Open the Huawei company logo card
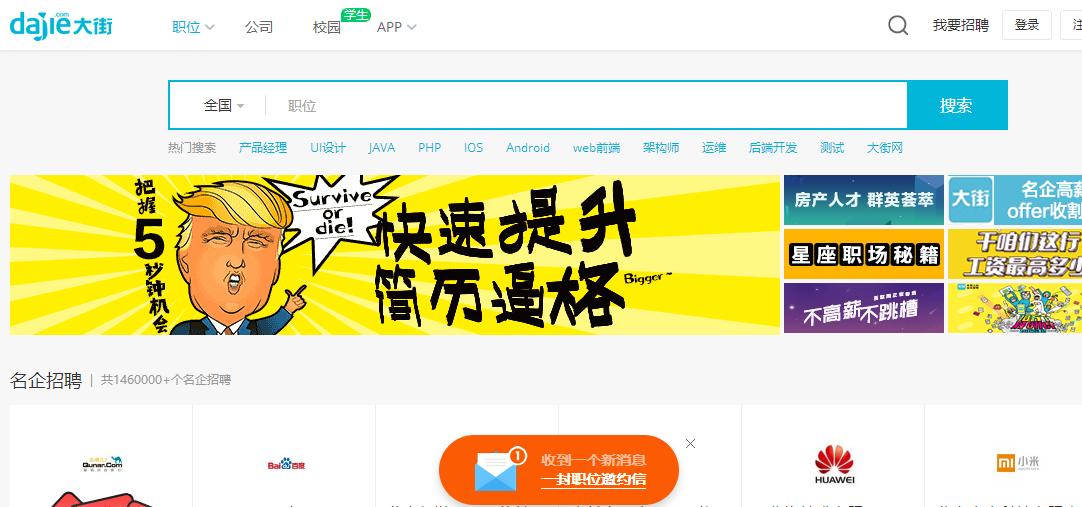The height and width of the screenshot is (507, 1082). tap(834, 464)
